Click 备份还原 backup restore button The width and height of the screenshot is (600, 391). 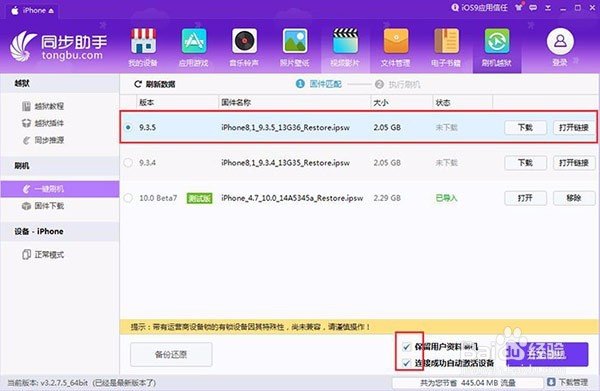171,354
